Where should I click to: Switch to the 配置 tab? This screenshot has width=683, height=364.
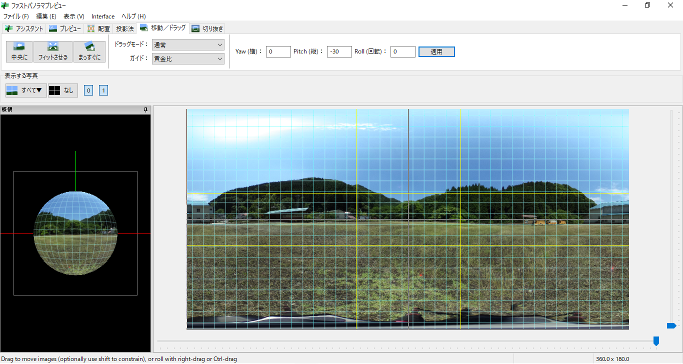[99, 29]
